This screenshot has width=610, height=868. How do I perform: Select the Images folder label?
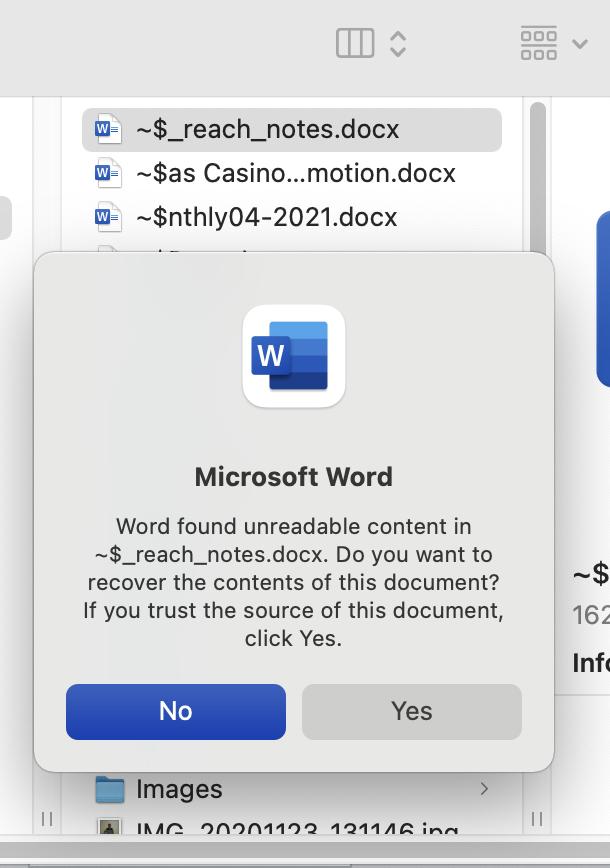coord(179,789)
